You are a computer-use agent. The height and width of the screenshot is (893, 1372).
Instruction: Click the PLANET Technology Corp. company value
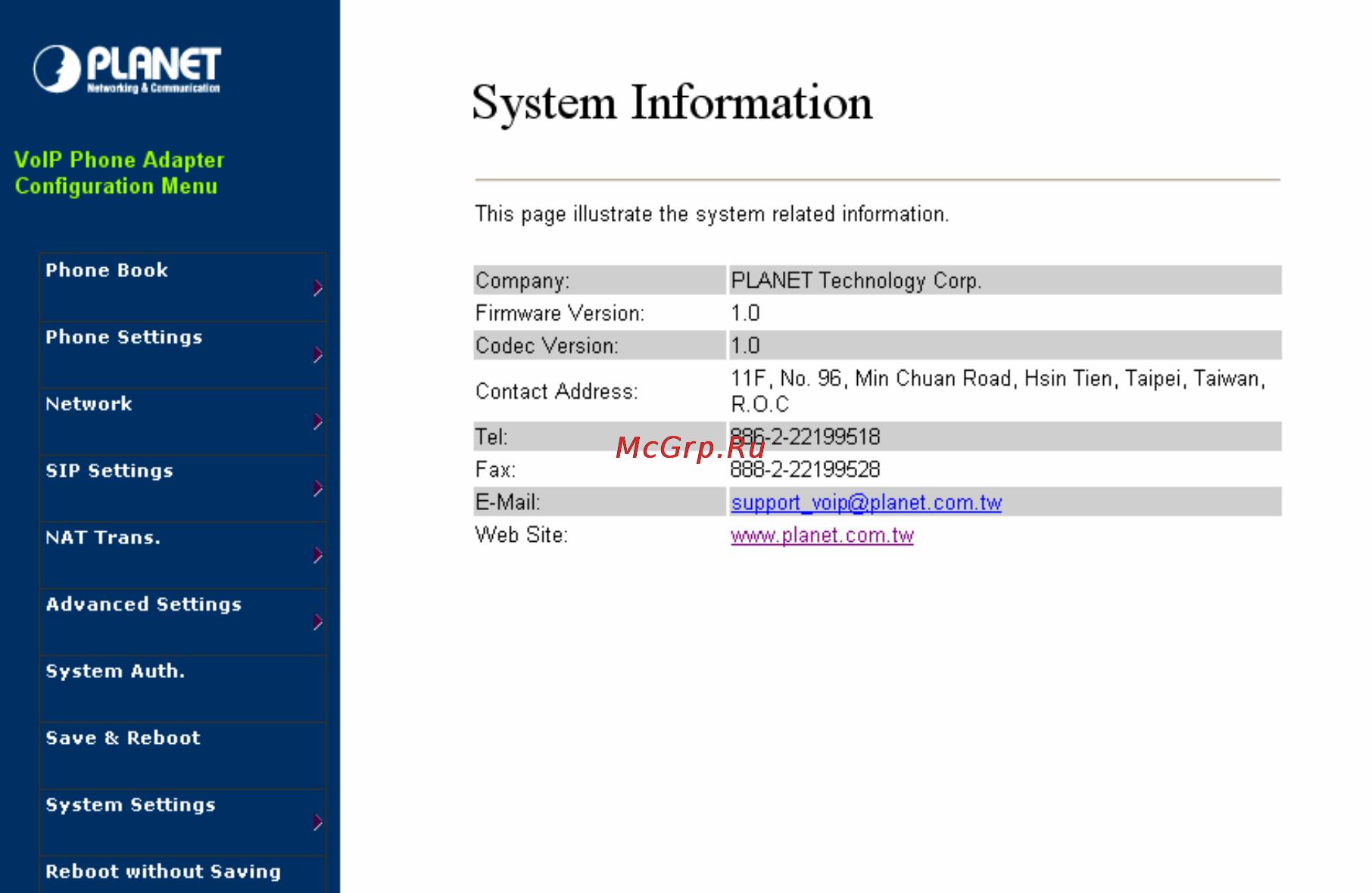[x=856, y=281]
